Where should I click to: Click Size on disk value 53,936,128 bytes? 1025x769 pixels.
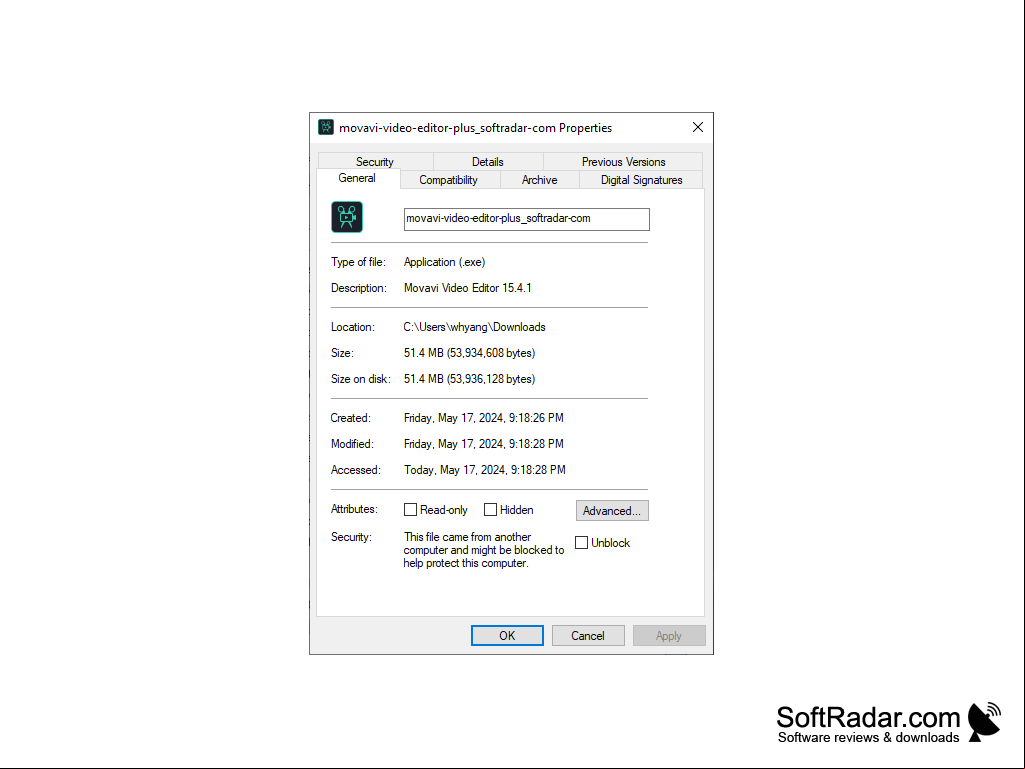point(469,379)
